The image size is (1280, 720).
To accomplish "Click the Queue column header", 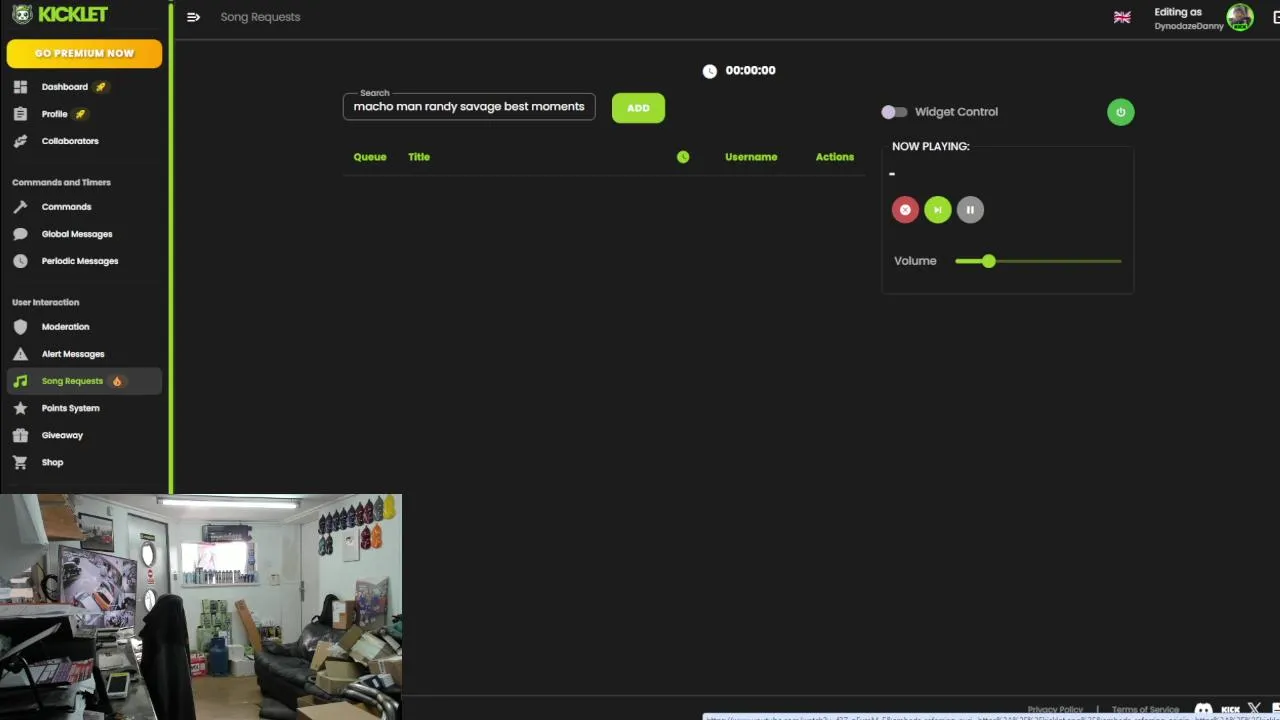I will [x=370, y=157].
